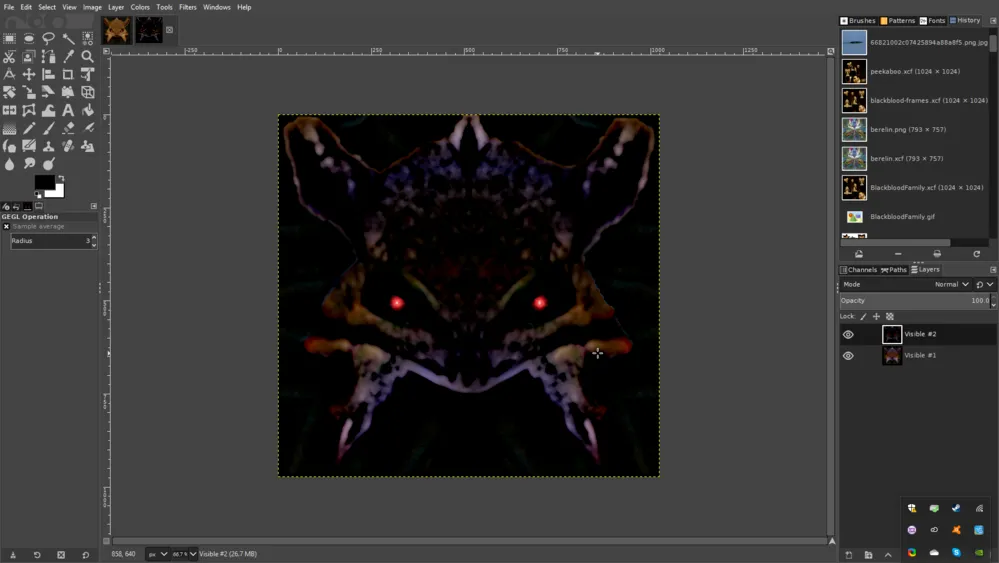The width and height of the screenshot is (999, 563).
Task: Pick the Bucket Fill tool
Action: point(88,110)
